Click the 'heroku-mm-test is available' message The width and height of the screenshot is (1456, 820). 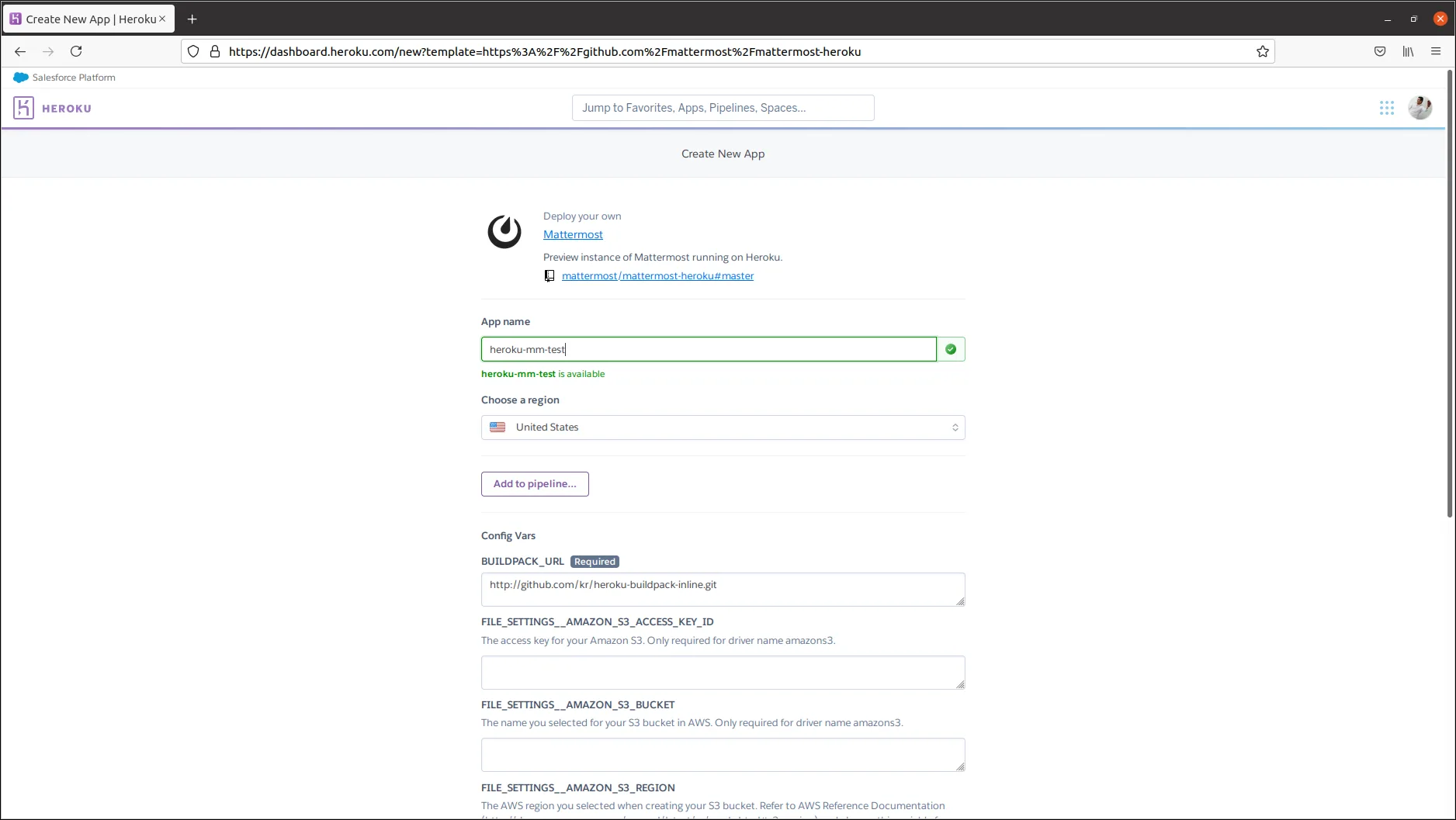click(543, 374)
